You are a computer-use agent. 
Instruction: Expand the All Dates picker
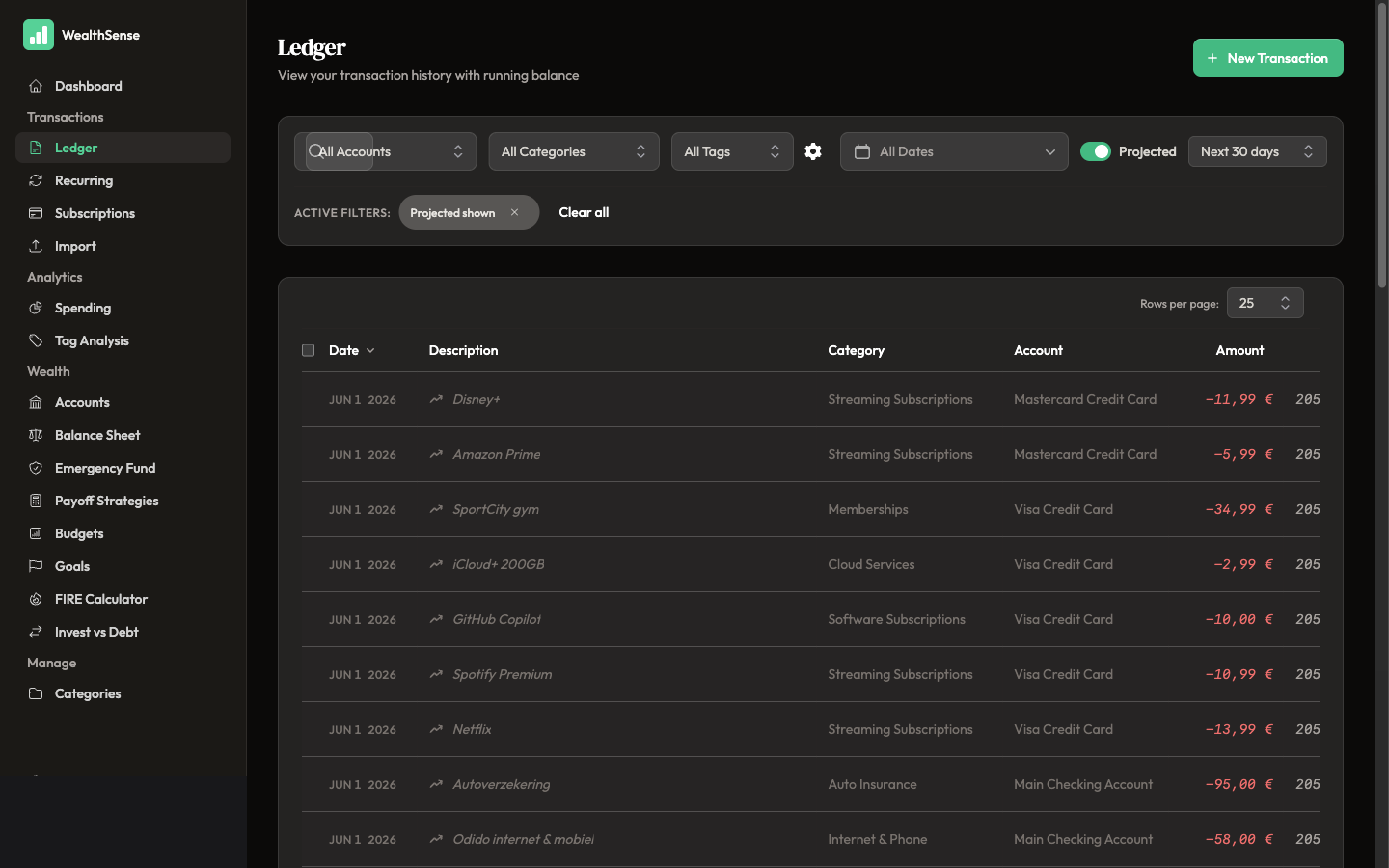point(954,151)
